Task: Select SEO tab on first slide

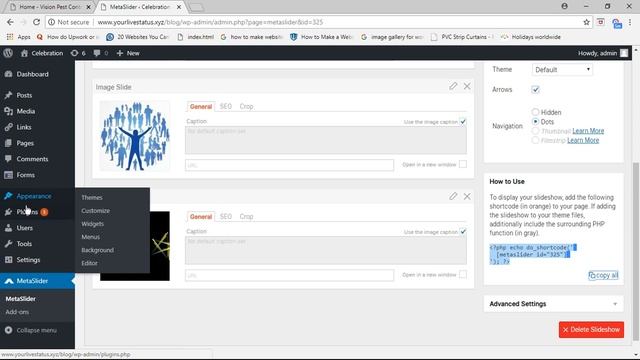Action: coord(226,107)
